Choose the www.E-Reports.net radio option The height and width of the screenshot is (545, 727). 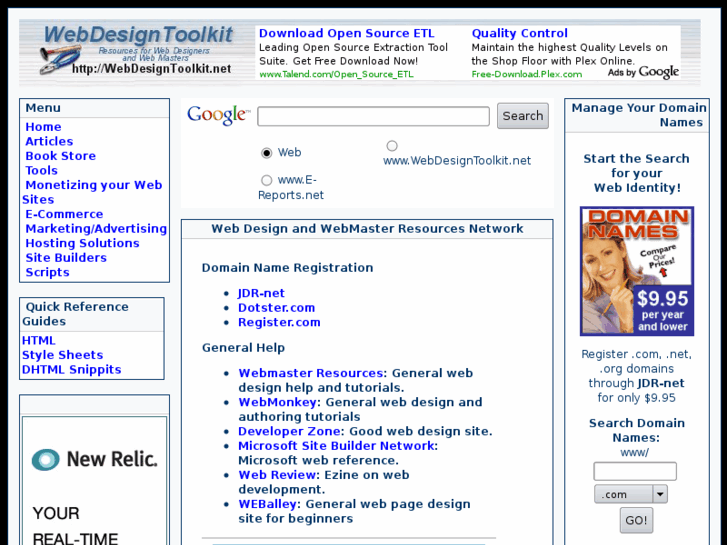click(x=266, y=181)
